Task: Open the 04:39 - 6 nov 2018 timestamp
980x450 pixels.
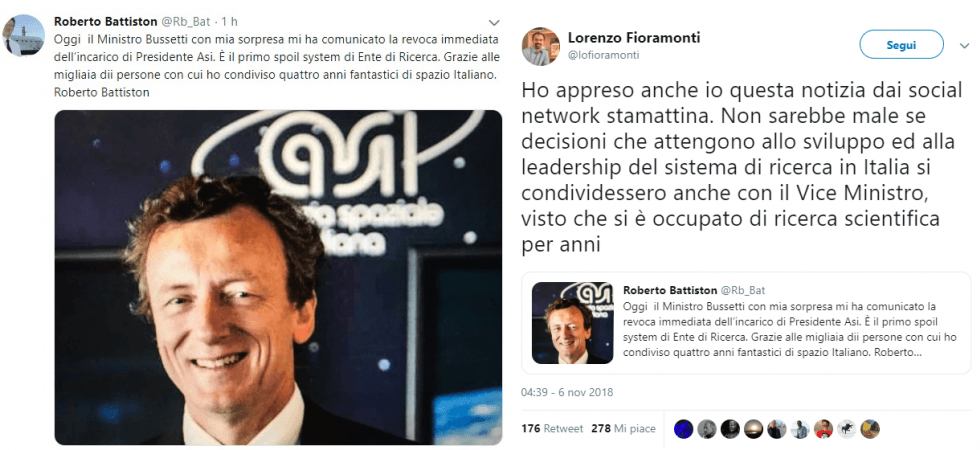Action: click(567, 392)
